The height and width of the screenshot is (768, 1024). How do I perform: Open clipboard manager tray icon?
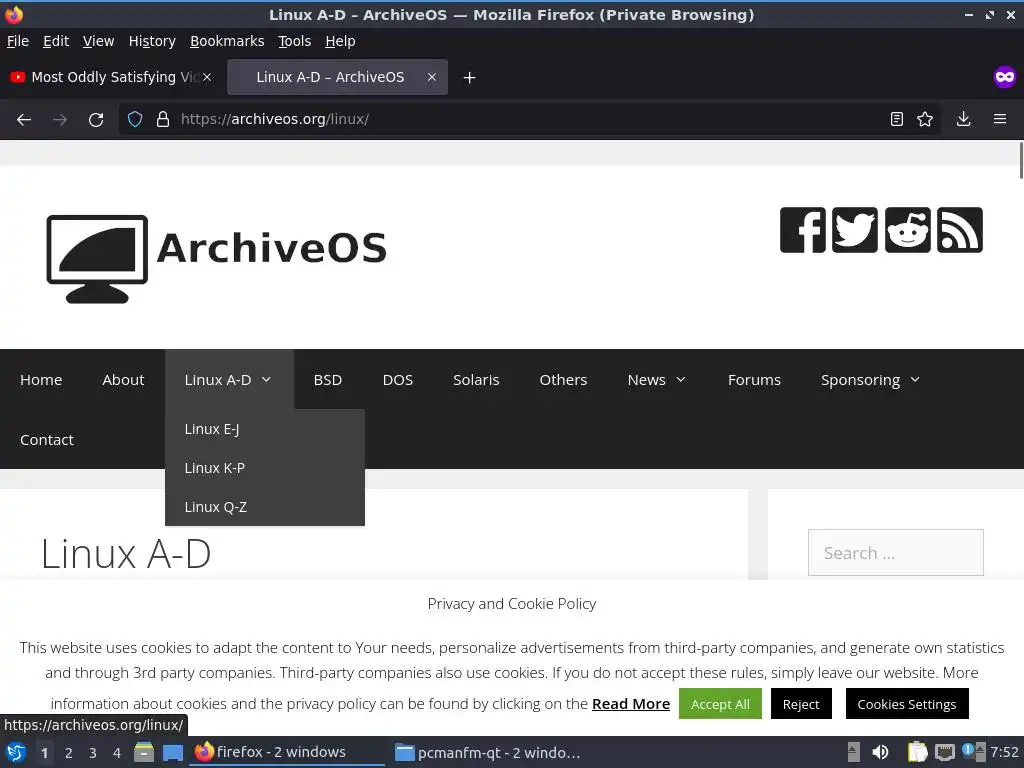click(918, 752)
